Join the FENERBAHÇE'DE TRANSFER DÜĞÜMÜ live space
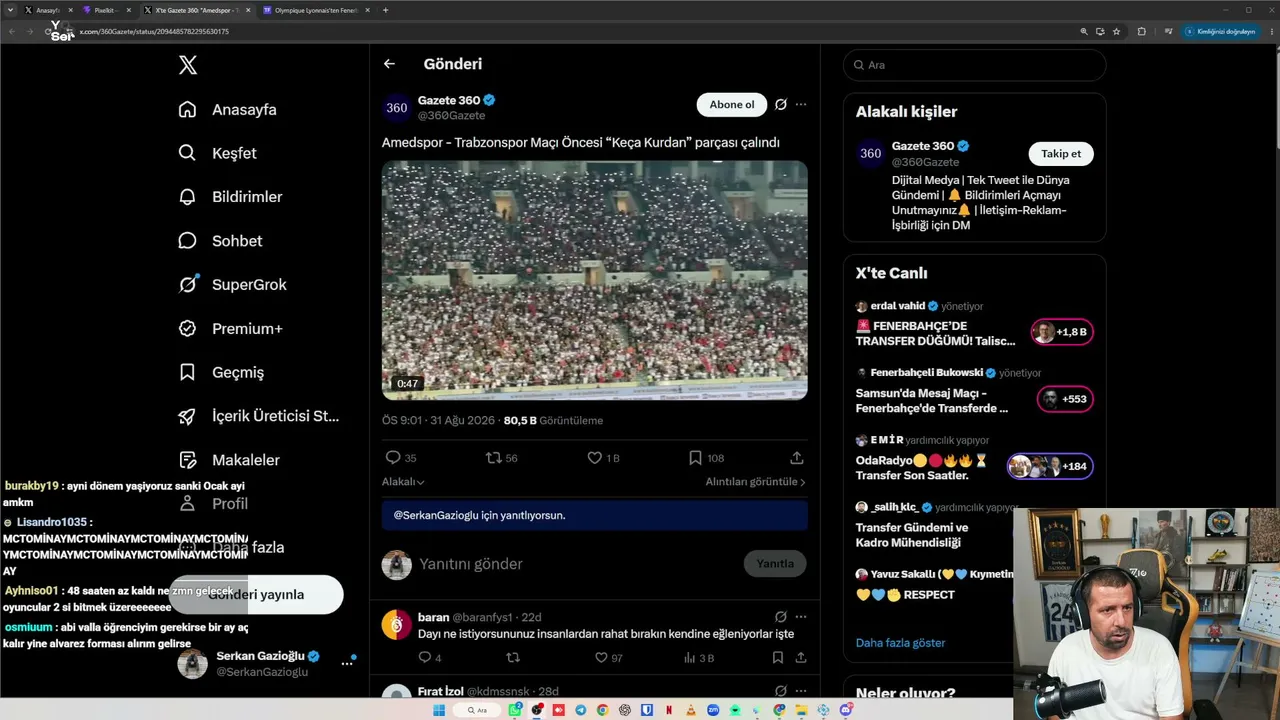Screen dimensions: 1280x720 click(1062, 332)
